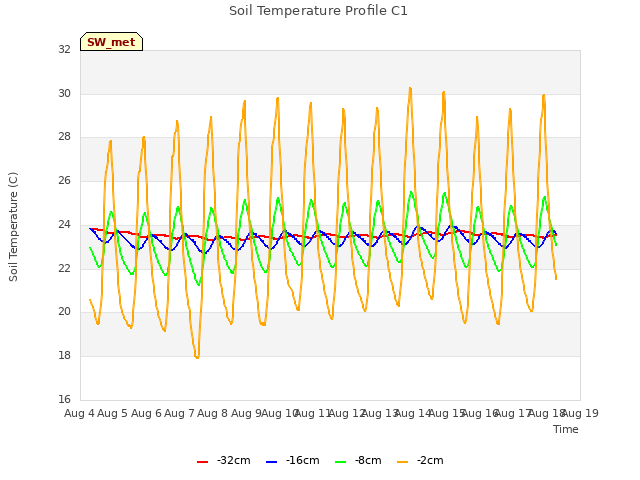Screen dimensions: 640x480
Task: Click the green -8cm legend color marker
Action: point(340,462)
